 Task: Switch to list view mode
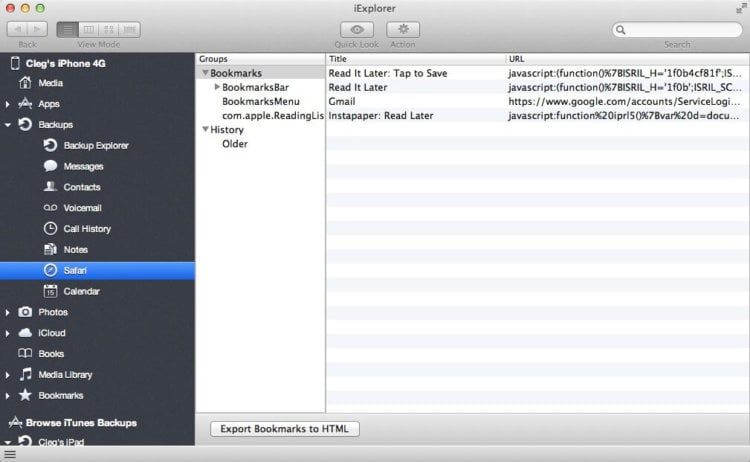[67, 29]
